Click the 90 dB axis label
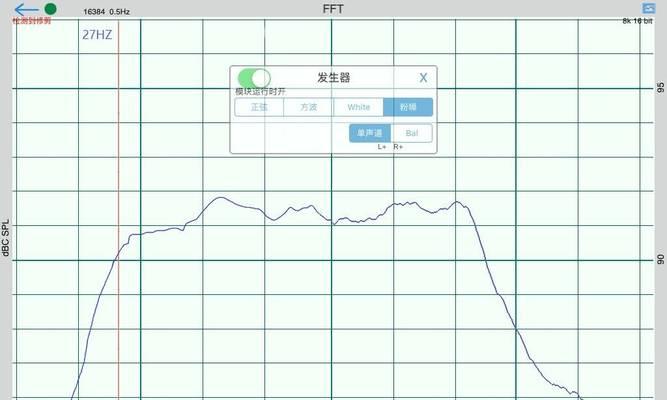Screen dimensions: 667x400 (661, 259)
